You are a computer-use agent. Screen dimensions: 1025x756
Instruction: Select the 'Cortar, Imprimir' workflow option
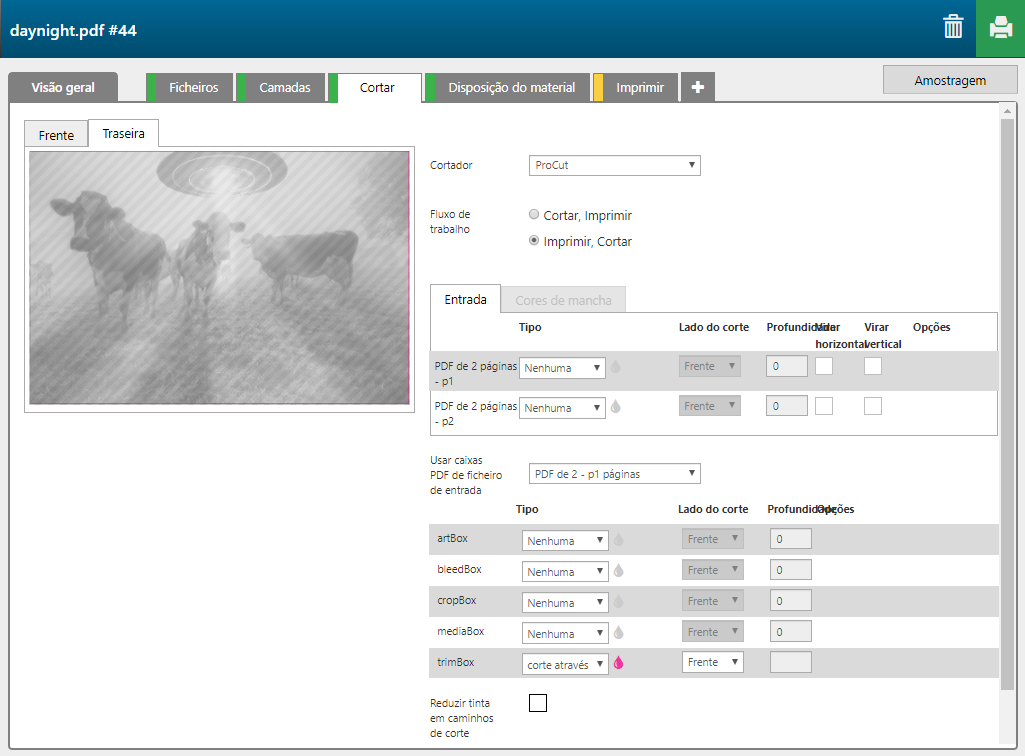[x=534, y=215]
